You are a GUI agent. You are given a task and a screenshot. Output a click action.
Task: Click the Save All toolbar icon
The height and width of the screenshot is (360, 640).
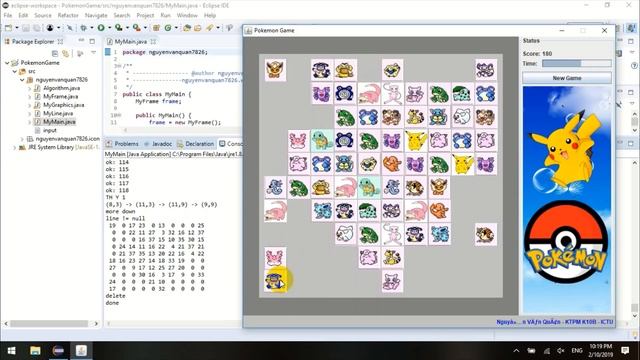[36, 28]
